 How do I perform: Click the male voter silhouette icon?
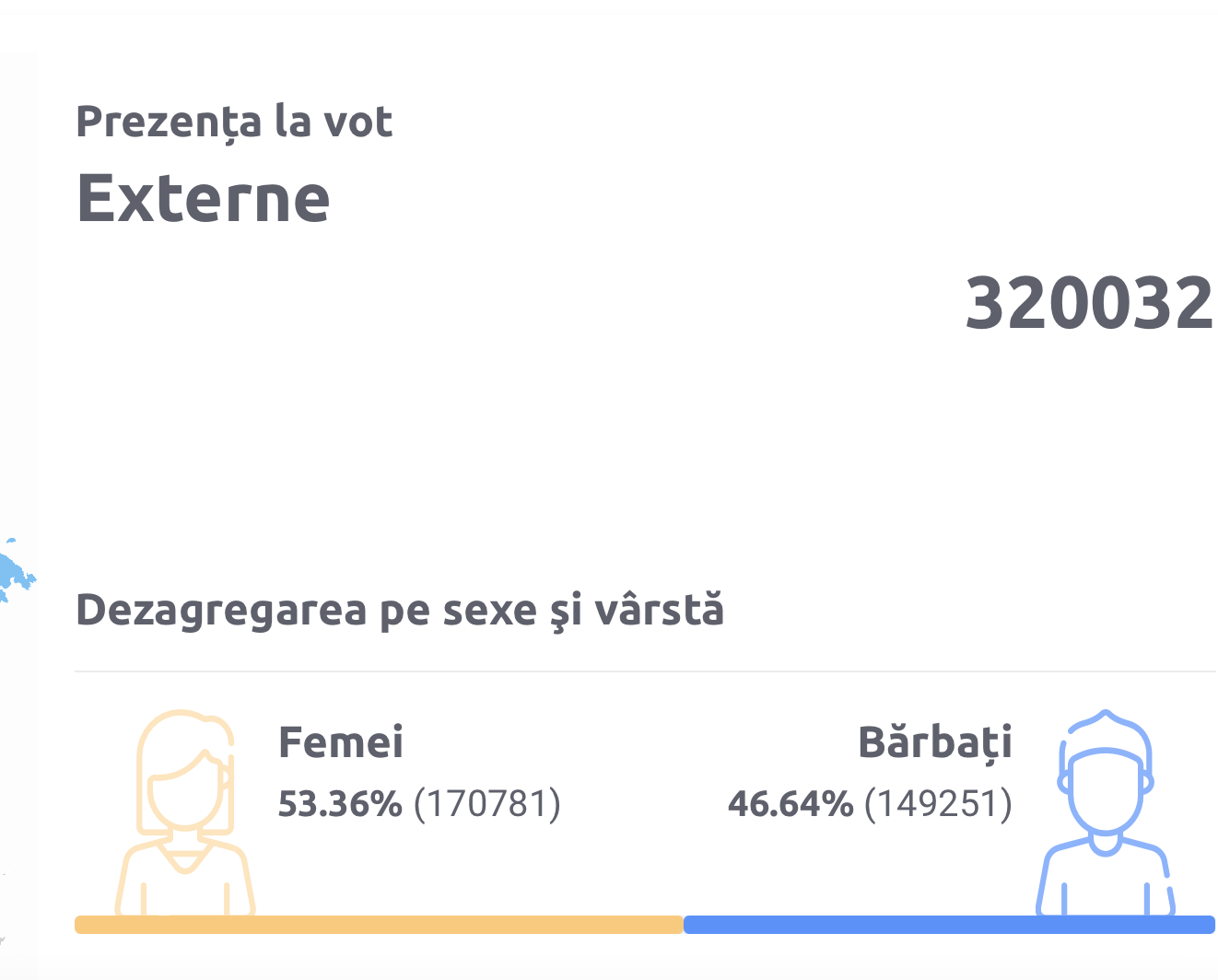[1106, 813]
